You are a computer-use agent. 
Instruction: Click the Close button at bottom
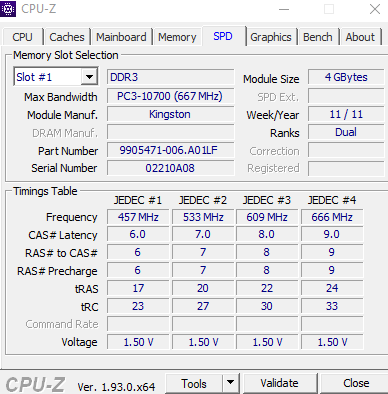[356, 383]
